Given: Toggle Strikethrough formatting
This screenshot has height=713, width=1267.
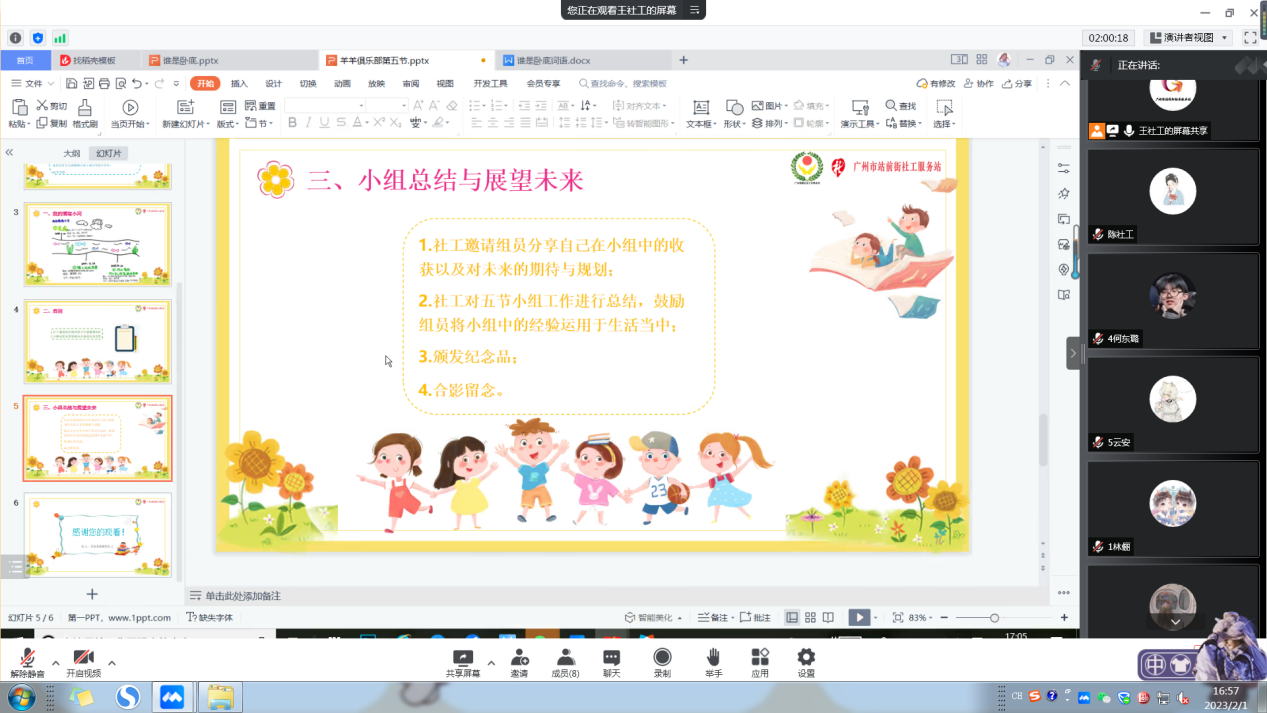Looking at the screenshot, I should coord(341,123).
